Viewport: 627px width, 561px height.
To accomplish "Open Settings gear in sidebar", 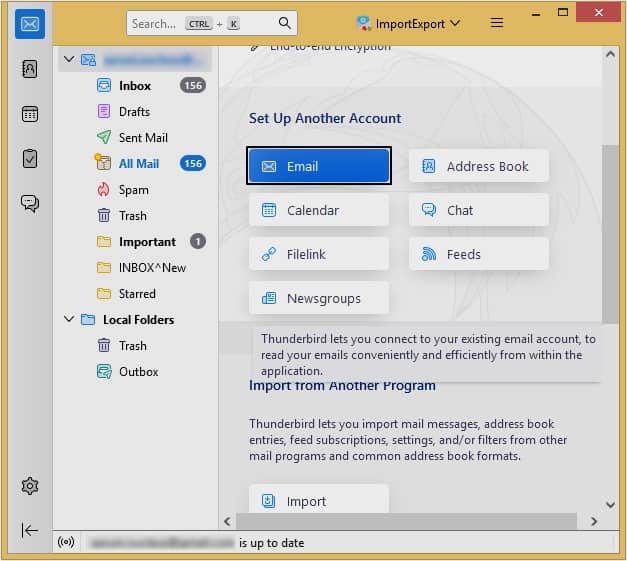I will tap(30, 486).
